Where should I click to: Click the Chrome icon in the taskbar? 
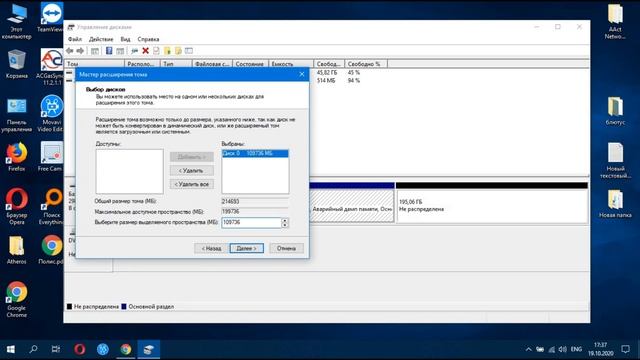(126, 349)
